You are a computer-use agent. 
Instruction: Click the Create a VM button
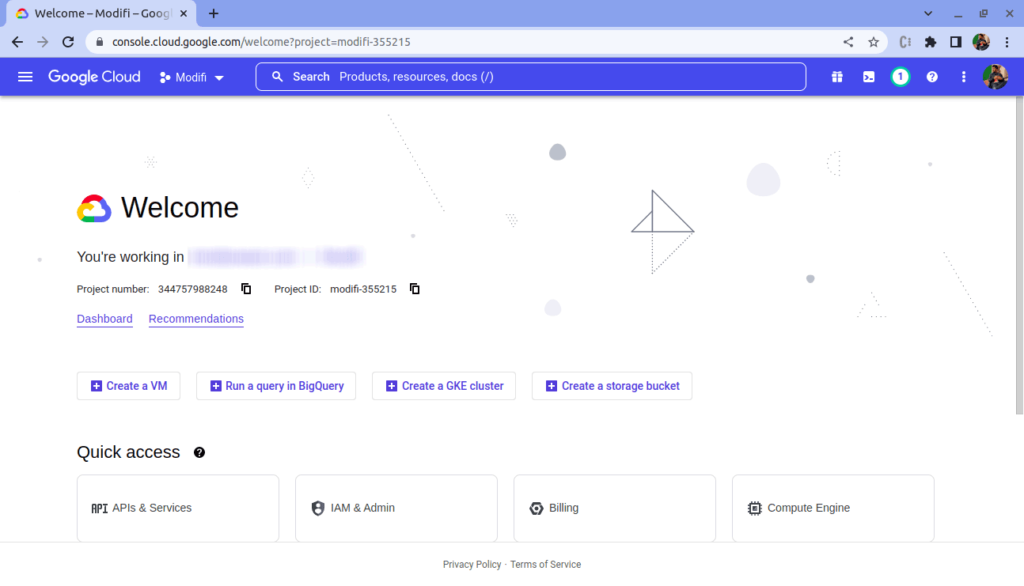click(x=129, y=386)
